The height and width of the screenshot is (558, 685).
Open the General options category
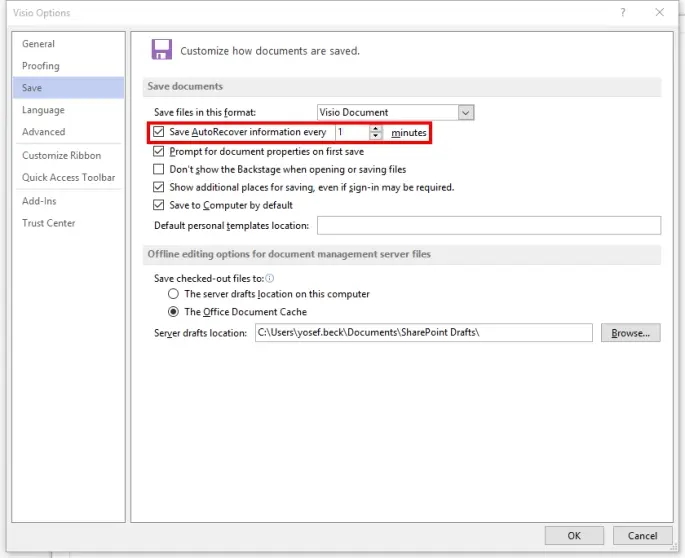tap(39, 44)
